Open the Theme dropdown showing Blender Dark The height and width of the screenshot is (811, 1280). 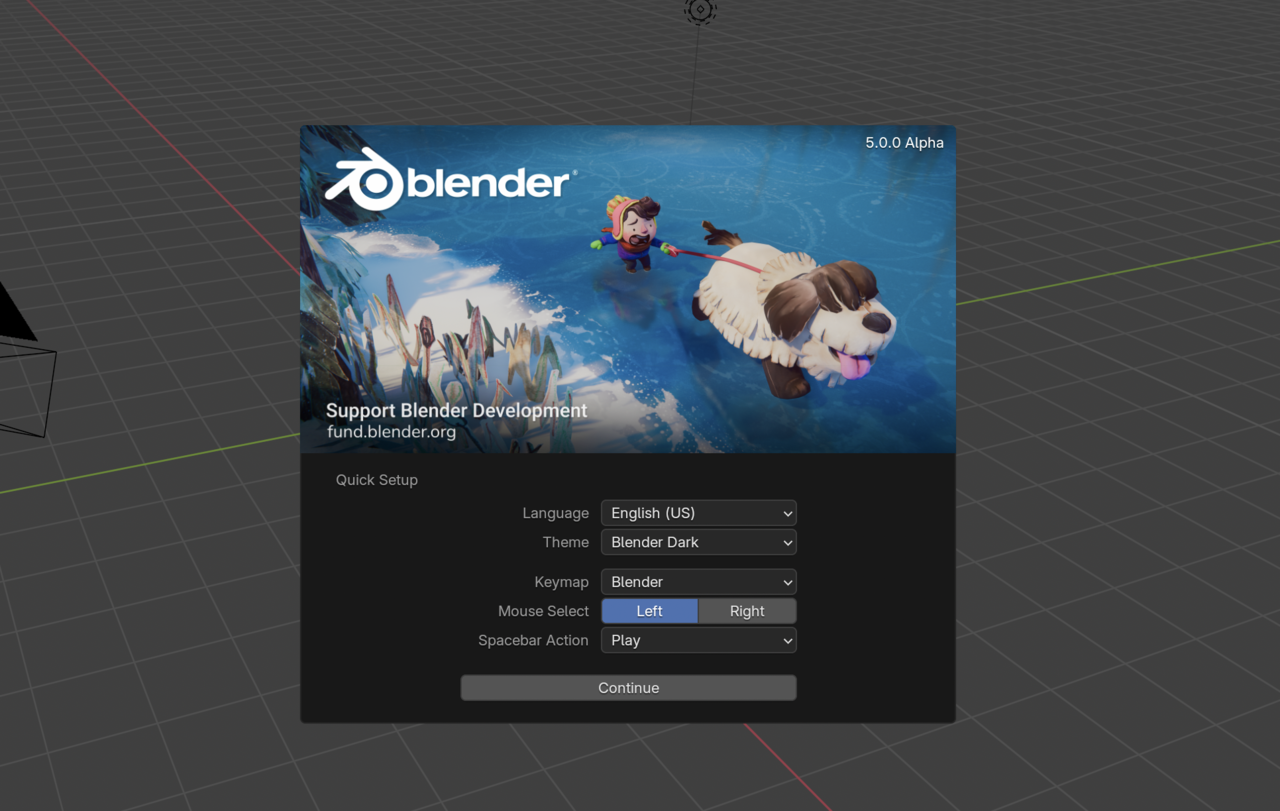tap(698, 542)
